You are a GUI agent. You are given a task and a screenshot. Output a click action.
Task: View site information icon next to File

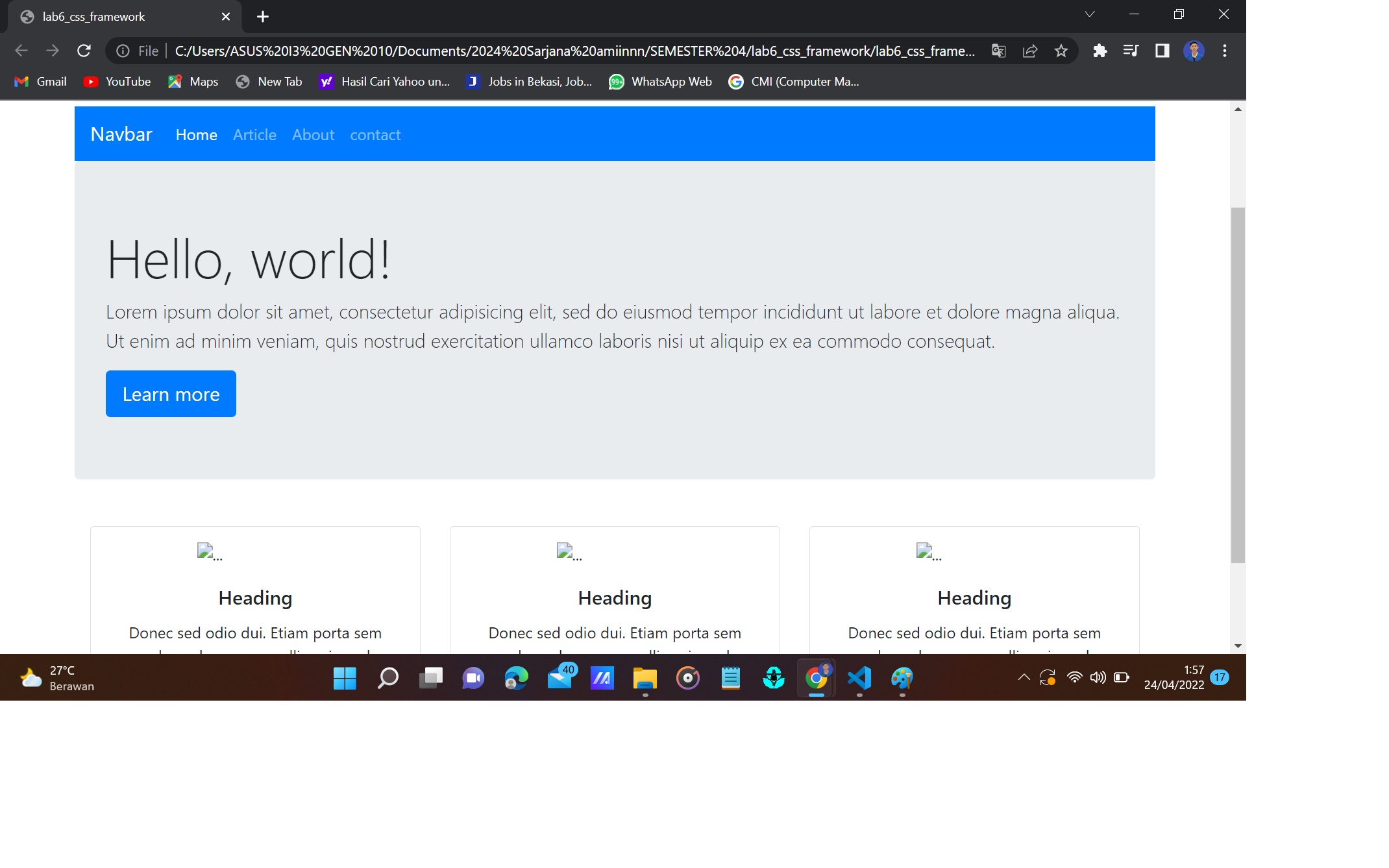click(123, 51)
